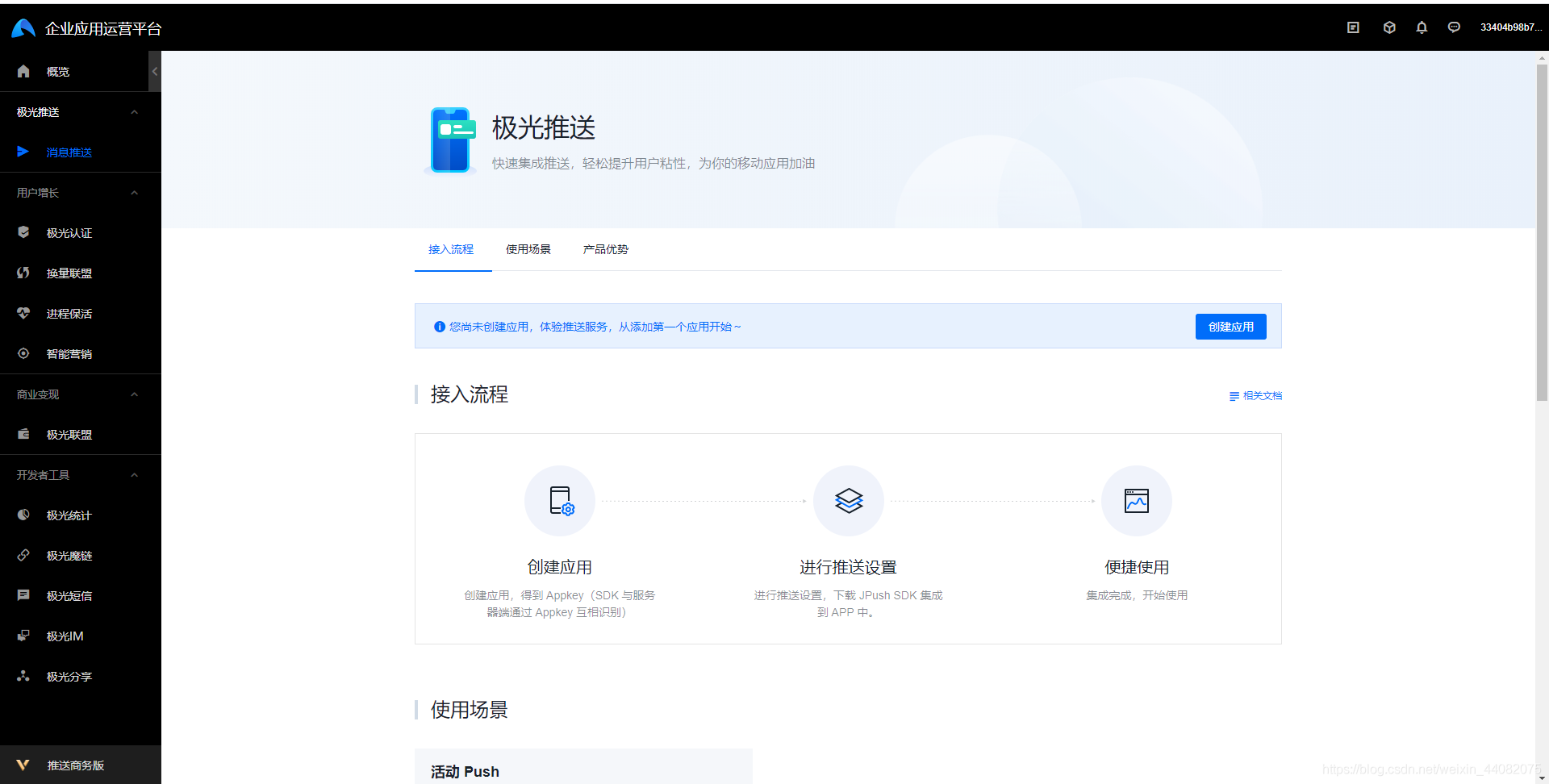The height and width of the screenshot is (784, 1549).
Task: Open the account menu 33404b98b7…
Action: point(1511,27)
